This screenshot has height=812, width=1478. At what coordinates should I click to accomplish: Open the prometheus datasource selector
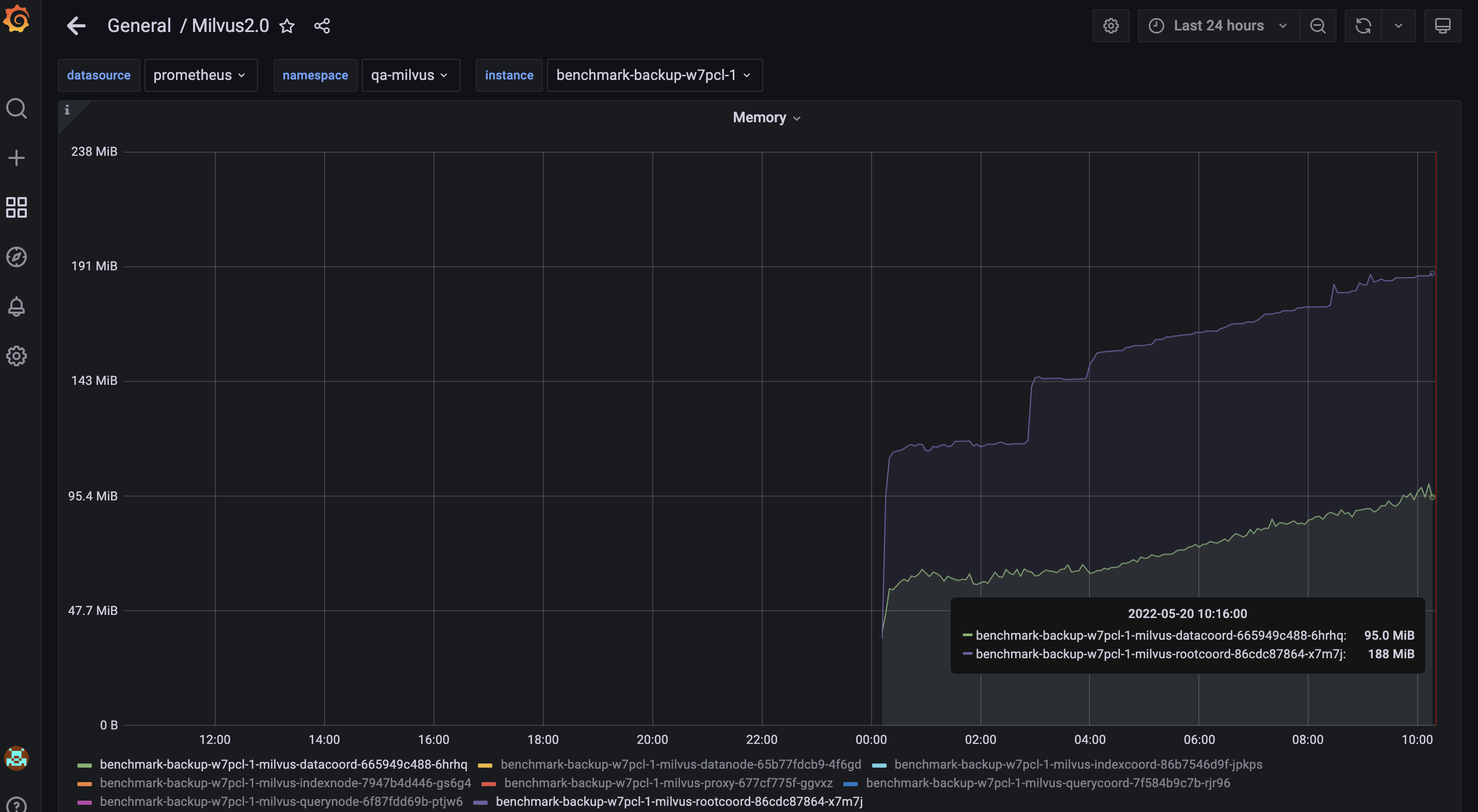pos(201,75)
